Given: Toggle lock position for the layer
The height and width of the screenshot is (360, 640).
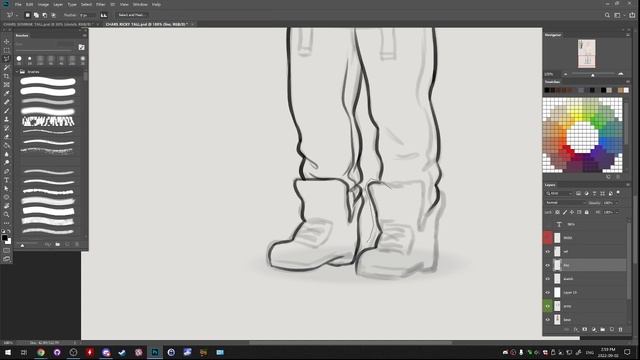Looking at the screenshot, I should [572, 212].
